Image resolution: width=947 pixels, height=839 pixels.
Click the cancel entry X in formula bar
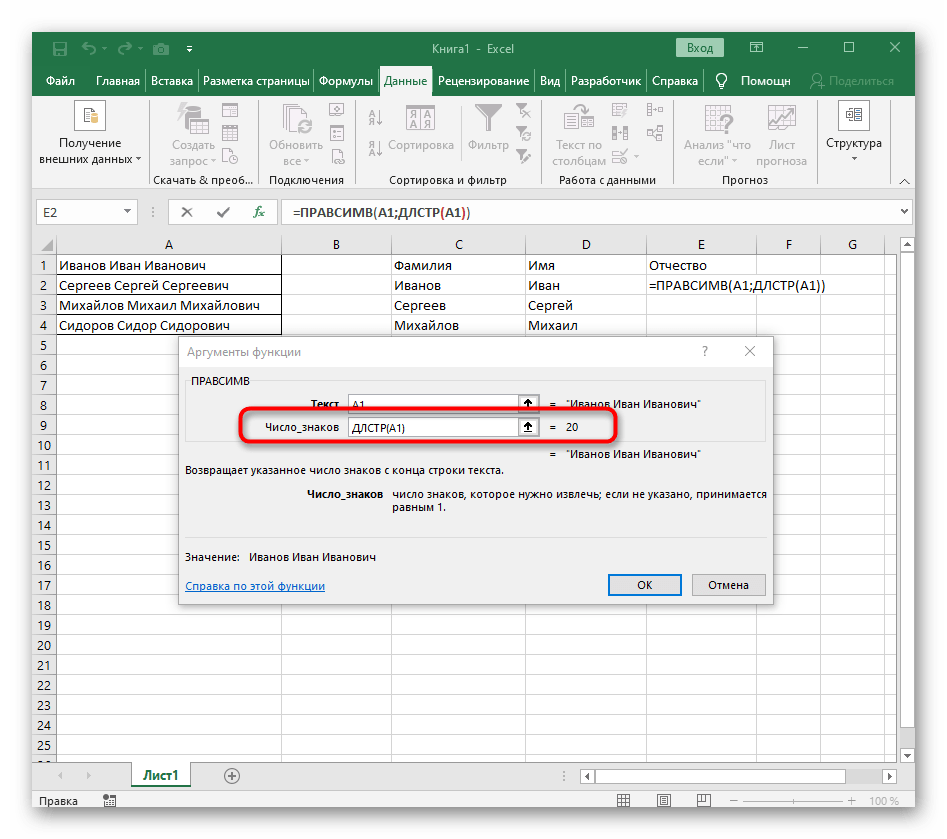(x=187, y=212)
